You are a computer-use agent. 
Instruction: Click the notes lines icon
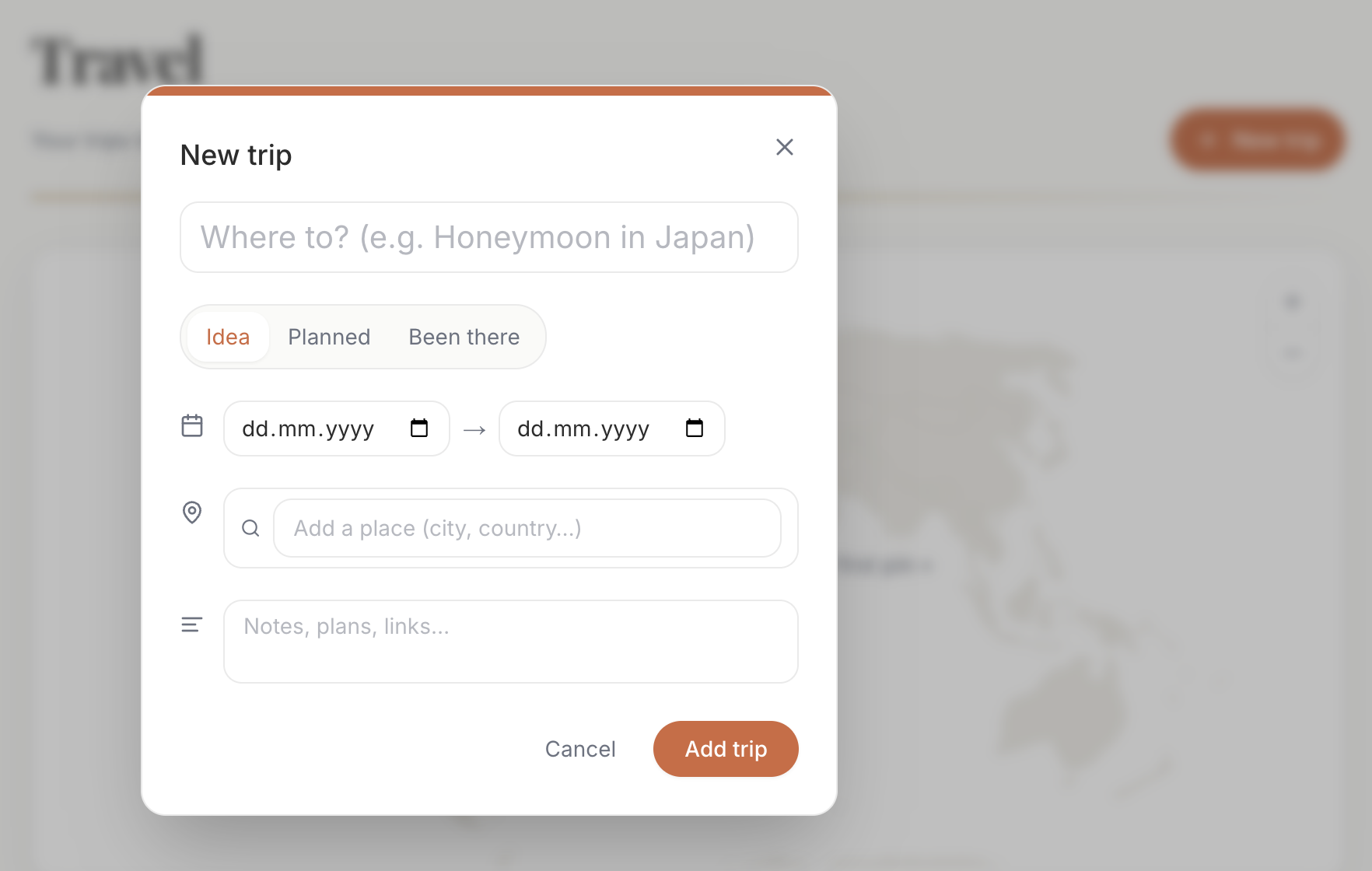coord(192,624)
